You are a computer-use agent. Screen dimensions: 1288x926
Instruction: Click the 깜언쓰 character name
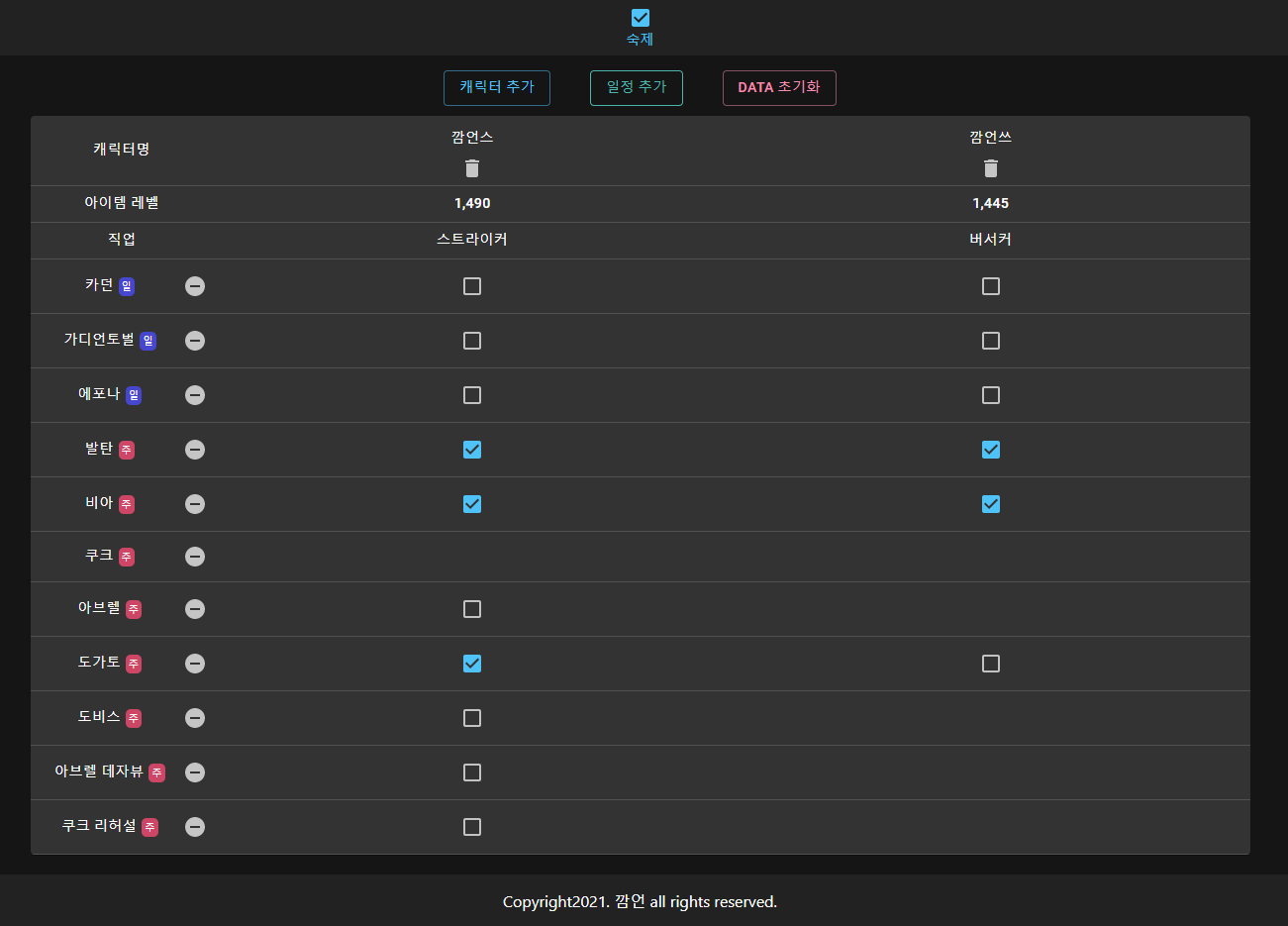[x=991, y=138]
